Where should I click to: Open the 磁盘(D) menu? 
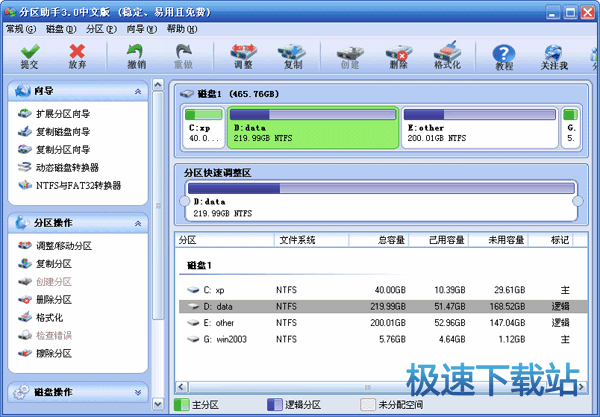tap(61, 29)
